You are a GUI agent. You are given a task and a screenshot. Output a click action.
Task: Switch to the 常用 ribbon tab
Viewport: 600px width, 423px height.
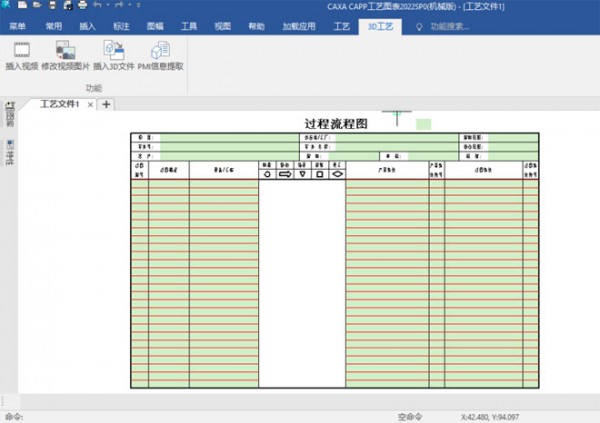[x=54, y=26]
